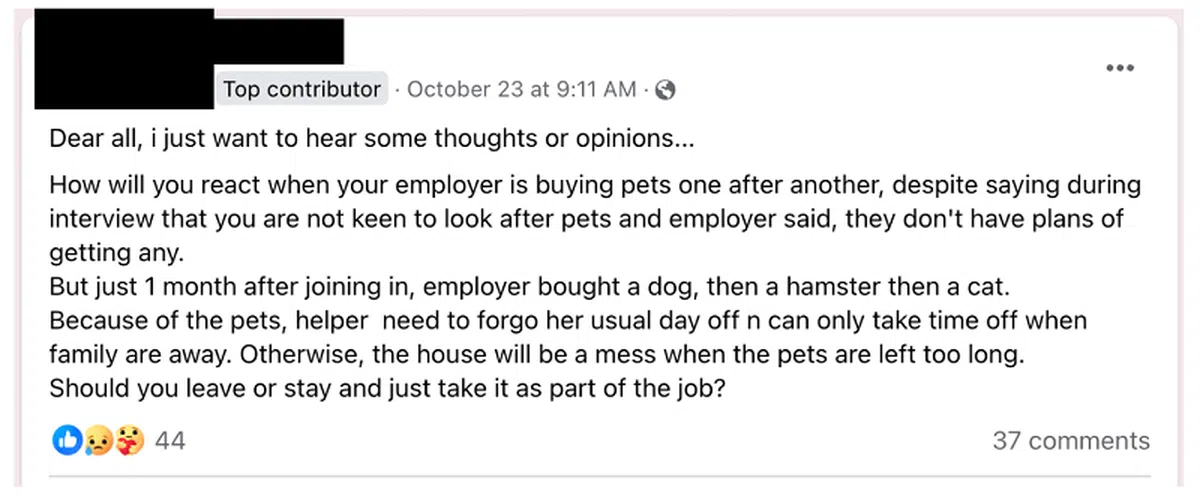1200x496 pixels.
Task: Open the October 23 at 9:11 AM timestamp
Action: point(522,90)
